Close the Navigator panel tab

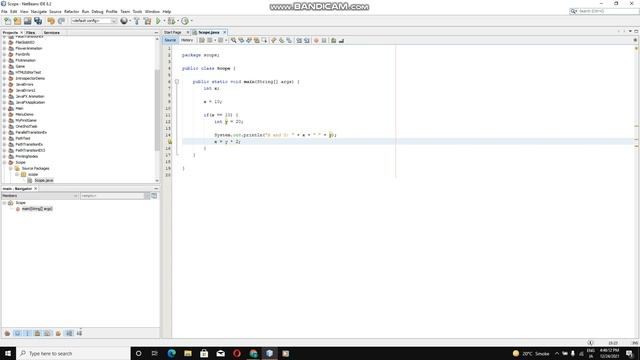[36, 189]
